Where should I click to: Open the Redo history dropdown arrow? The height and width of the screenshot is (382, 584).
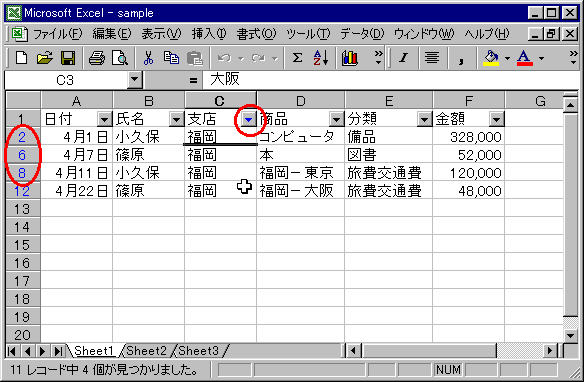(275, 58)
